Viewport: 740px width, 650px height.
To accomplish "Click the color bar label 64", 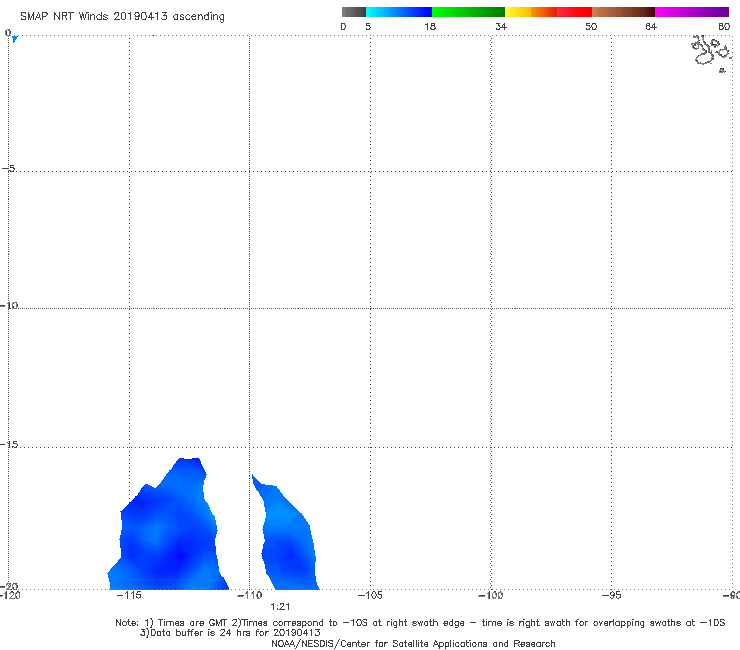I will point(651,27).
